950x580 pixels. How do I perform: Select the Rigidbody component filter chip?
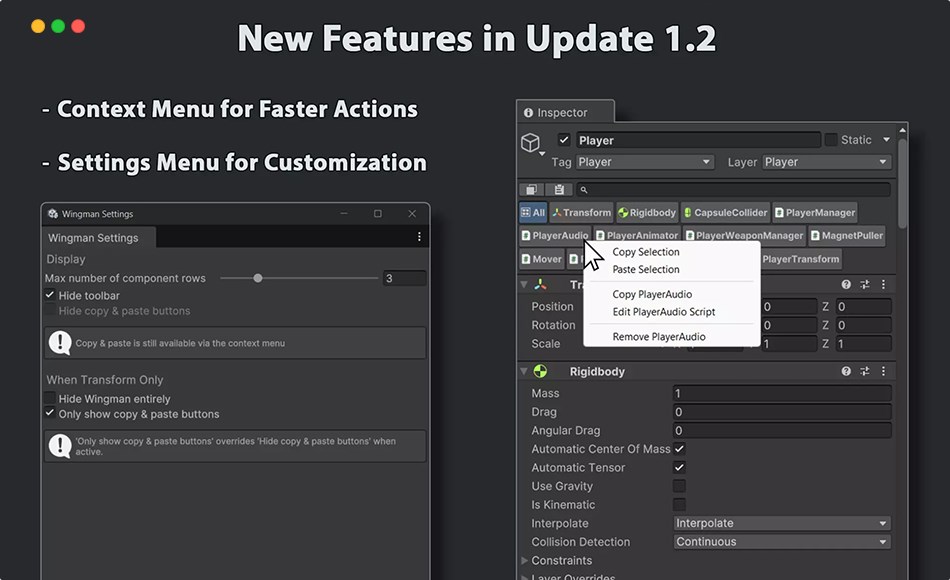[647, 212]
